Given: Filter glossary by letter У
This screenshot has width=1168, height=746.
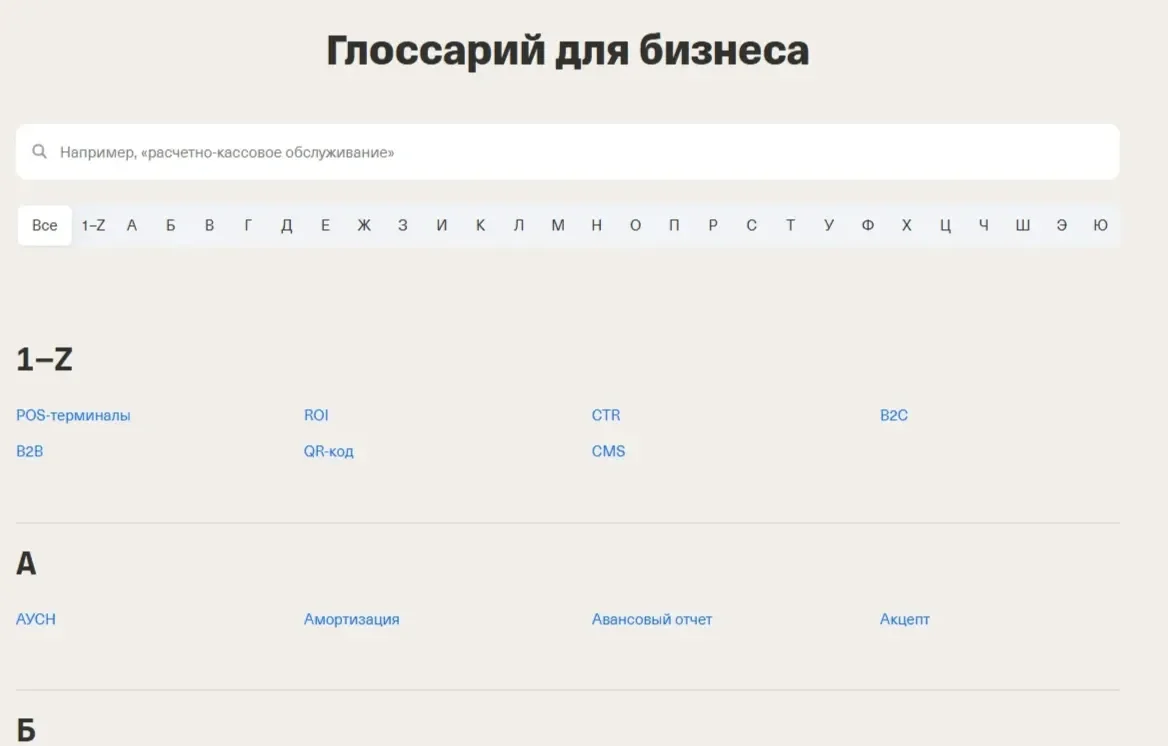Looking at the screenshot, I should [829, 225].
